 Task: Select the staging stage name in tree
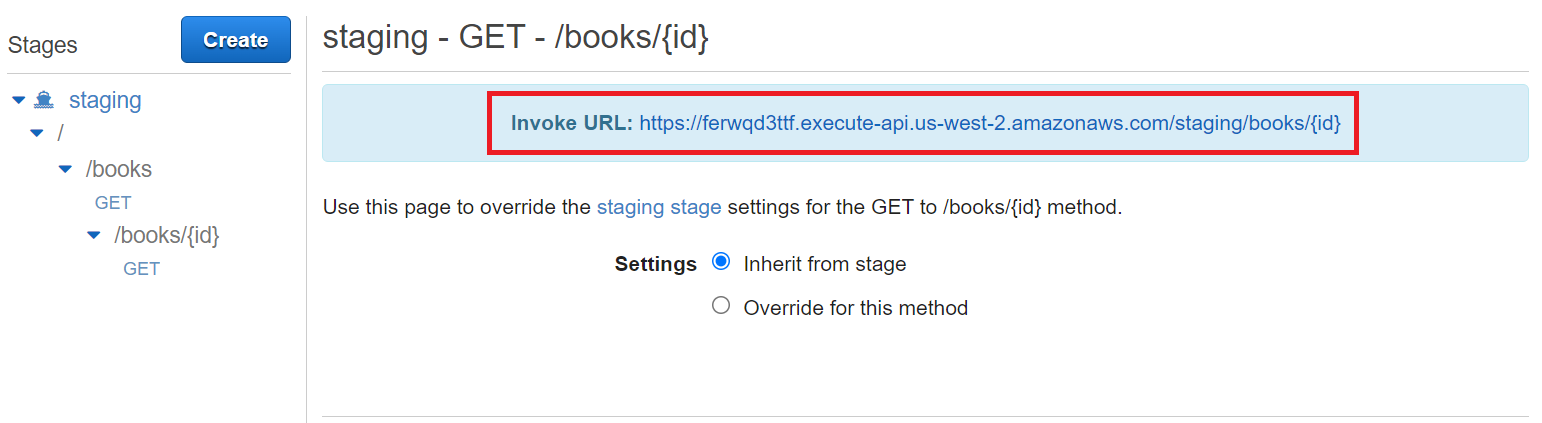(x=105, y=100)
